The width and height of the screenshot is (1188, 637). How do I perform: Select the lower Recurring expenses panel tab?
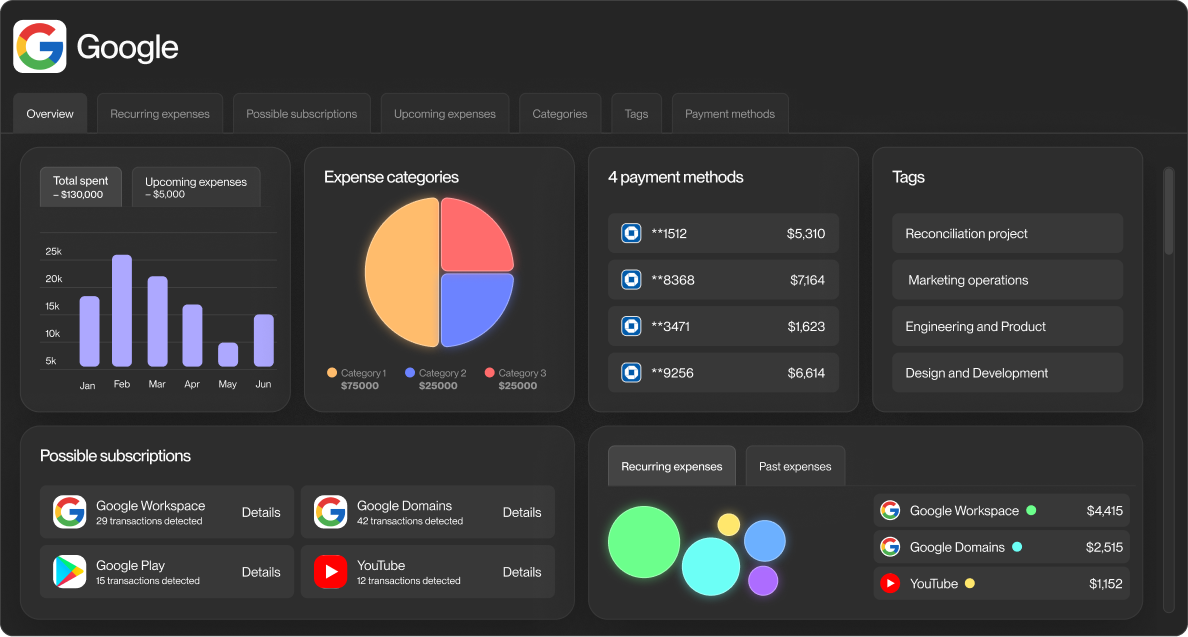pos(672,466)
